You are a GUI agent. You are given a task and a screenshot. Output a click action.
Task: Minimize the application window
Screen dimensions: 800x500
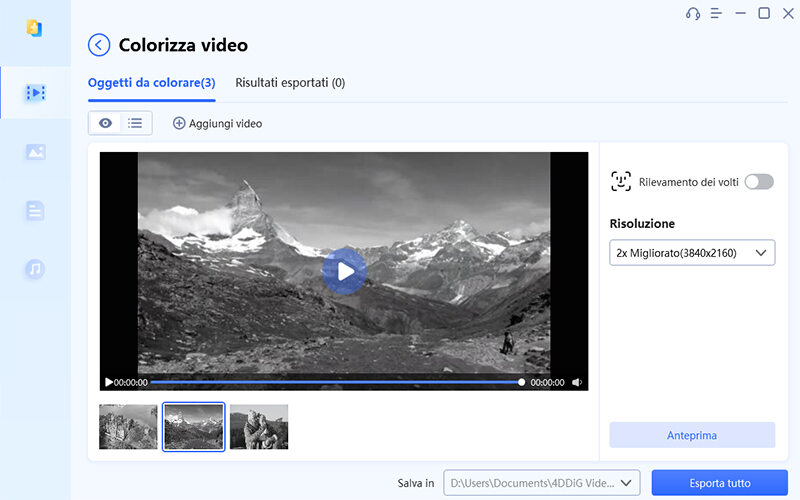(740, 13)
